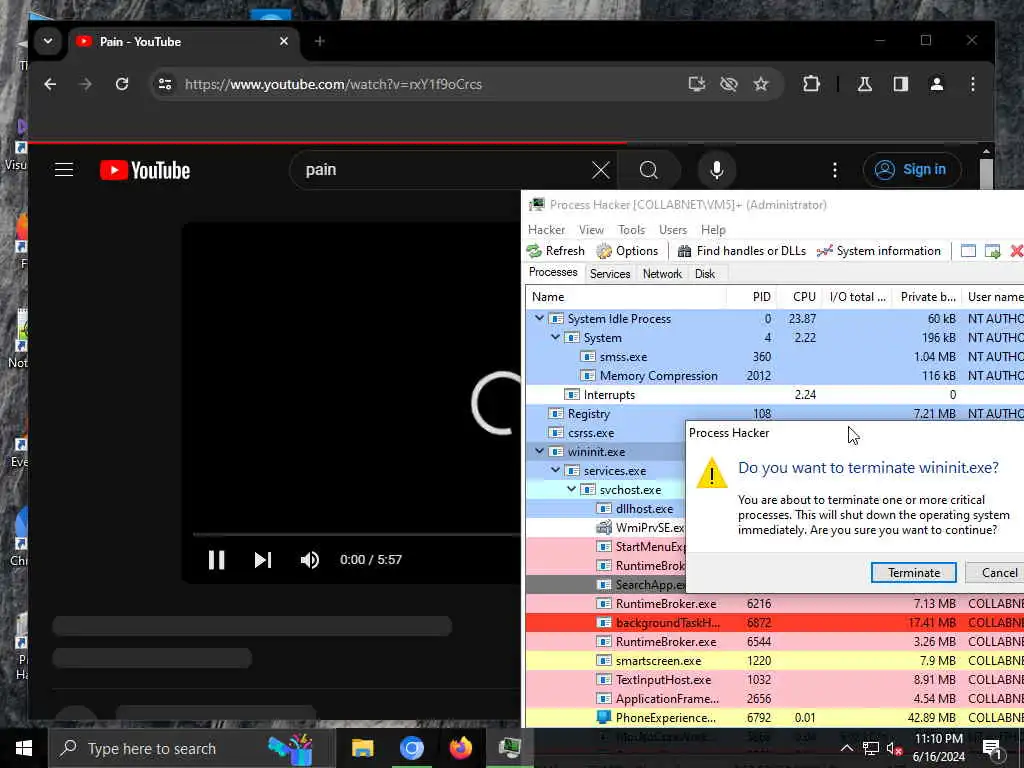The image size is (1024, 768).
Task: Collapse the System process tree node
Action: click(x=555, y=338)
